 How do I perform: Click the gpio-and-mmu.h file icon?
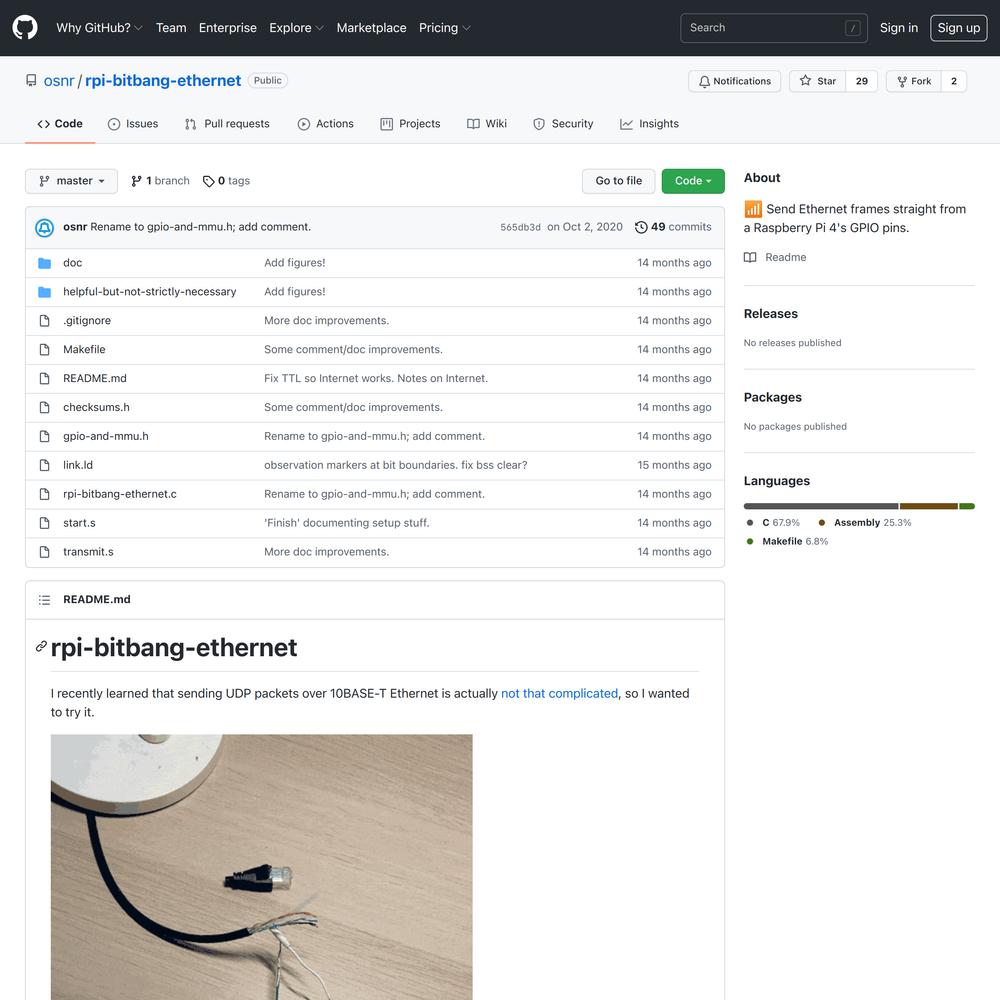pyautogui.click(x=44, y=436)
